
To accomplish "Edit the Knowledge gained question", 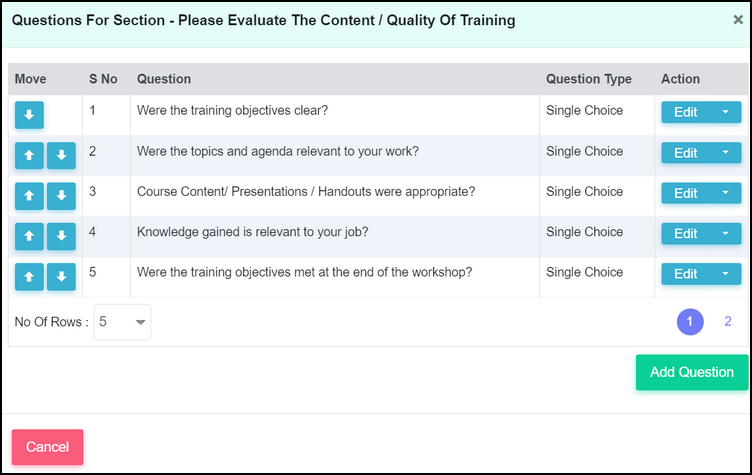I will [x=686, y=233].
